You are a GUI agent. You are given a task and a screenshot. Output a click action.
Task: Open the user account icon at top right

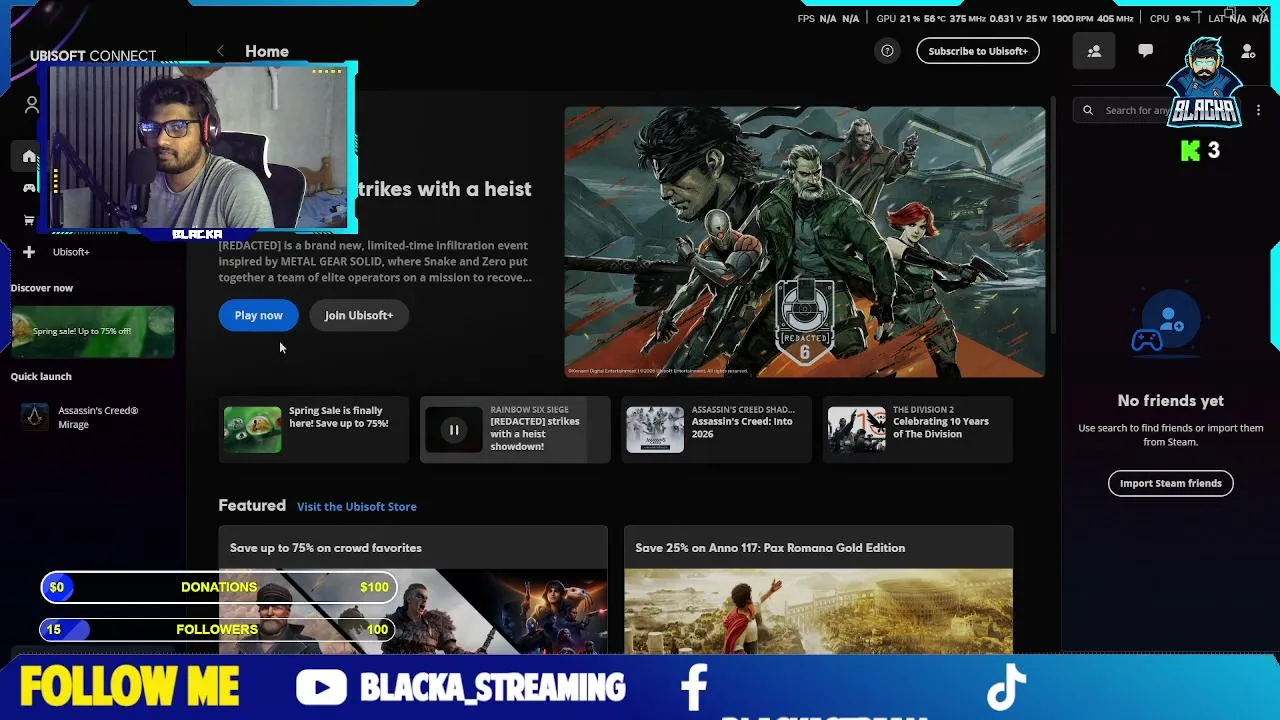(1248, 51)
